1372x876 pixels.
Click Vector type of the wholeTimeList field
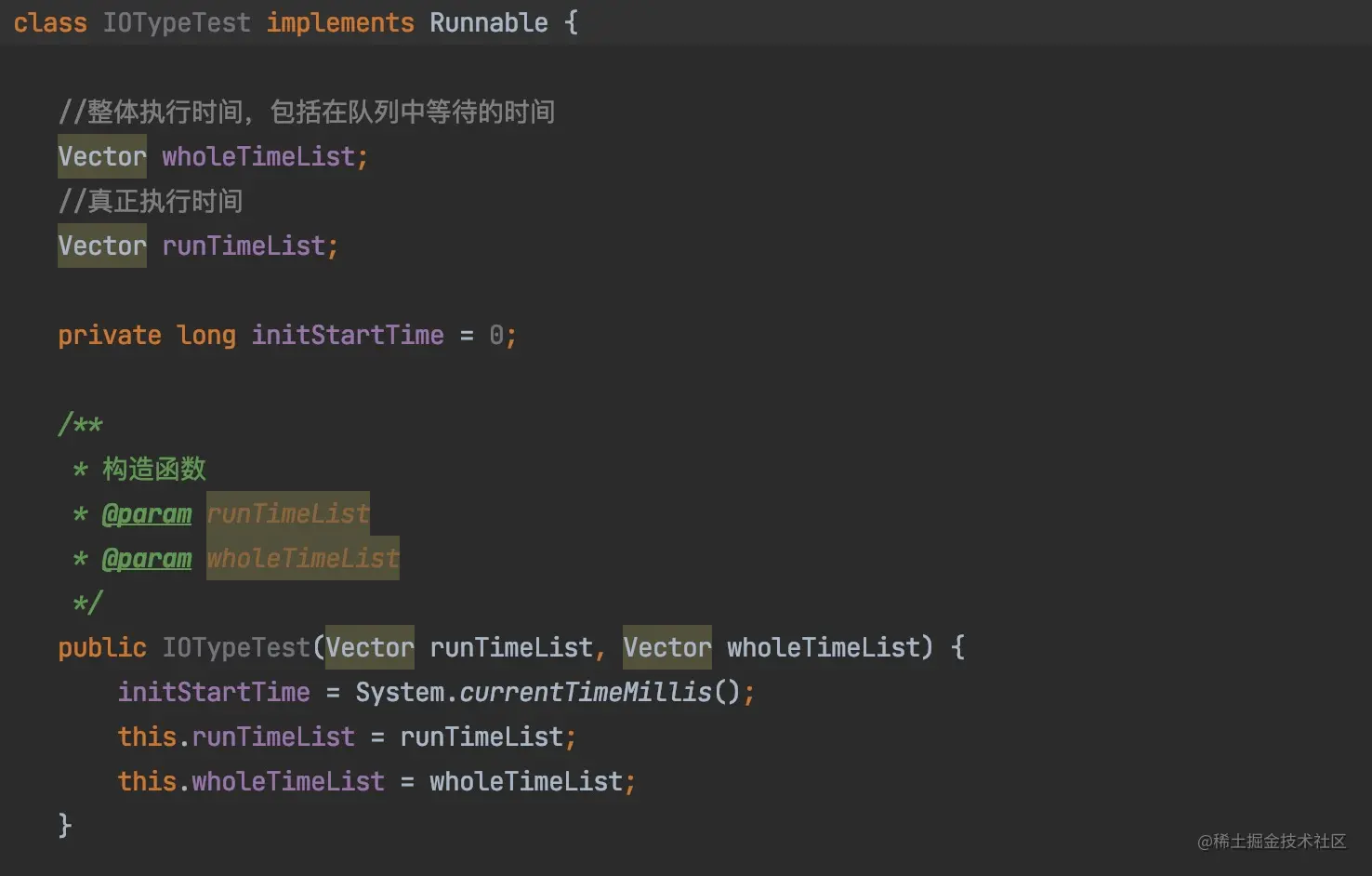pyautogui.click(x=102, y=156)
